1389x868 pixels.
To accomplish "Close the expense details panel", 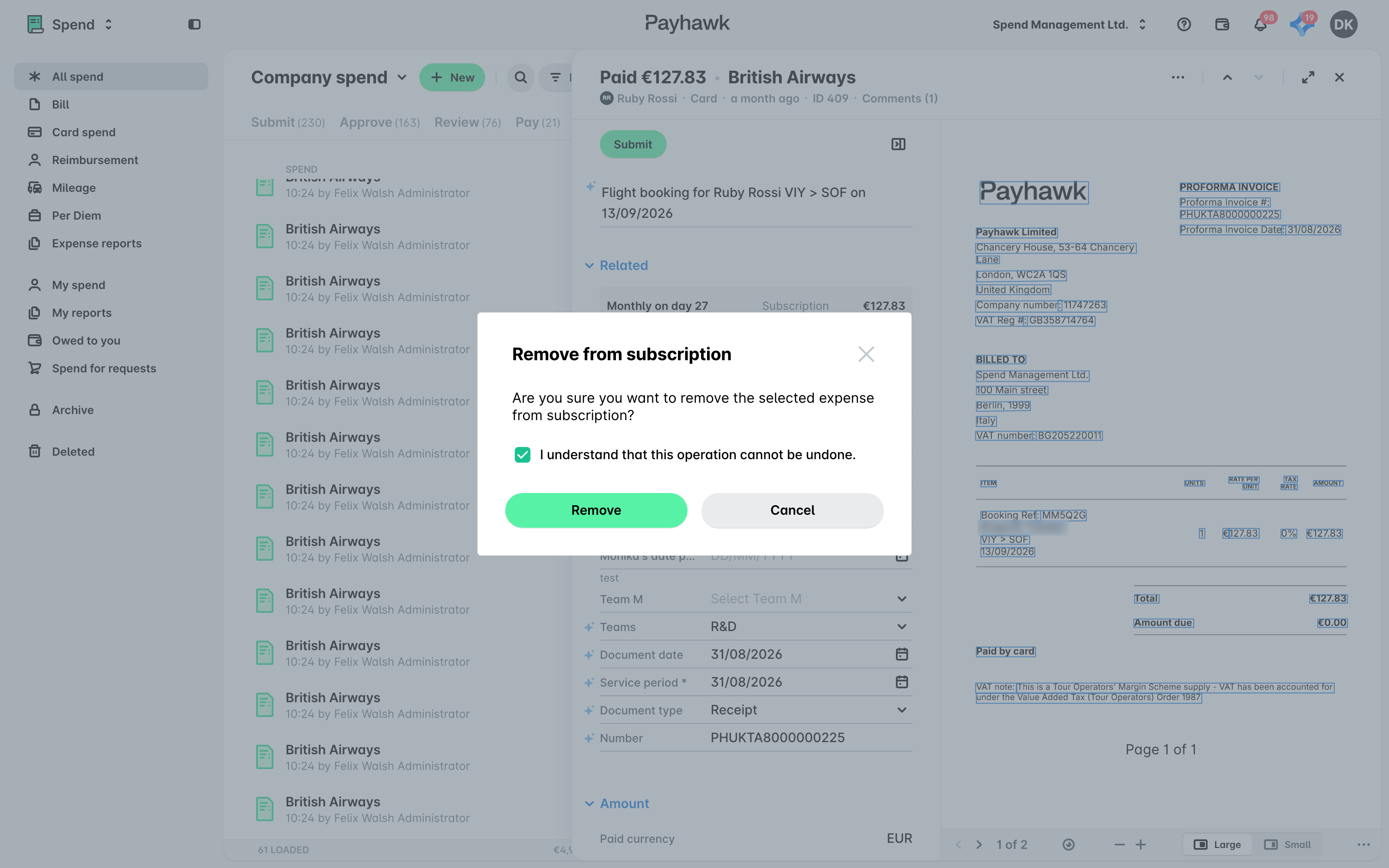I will tap(1339, 77).
